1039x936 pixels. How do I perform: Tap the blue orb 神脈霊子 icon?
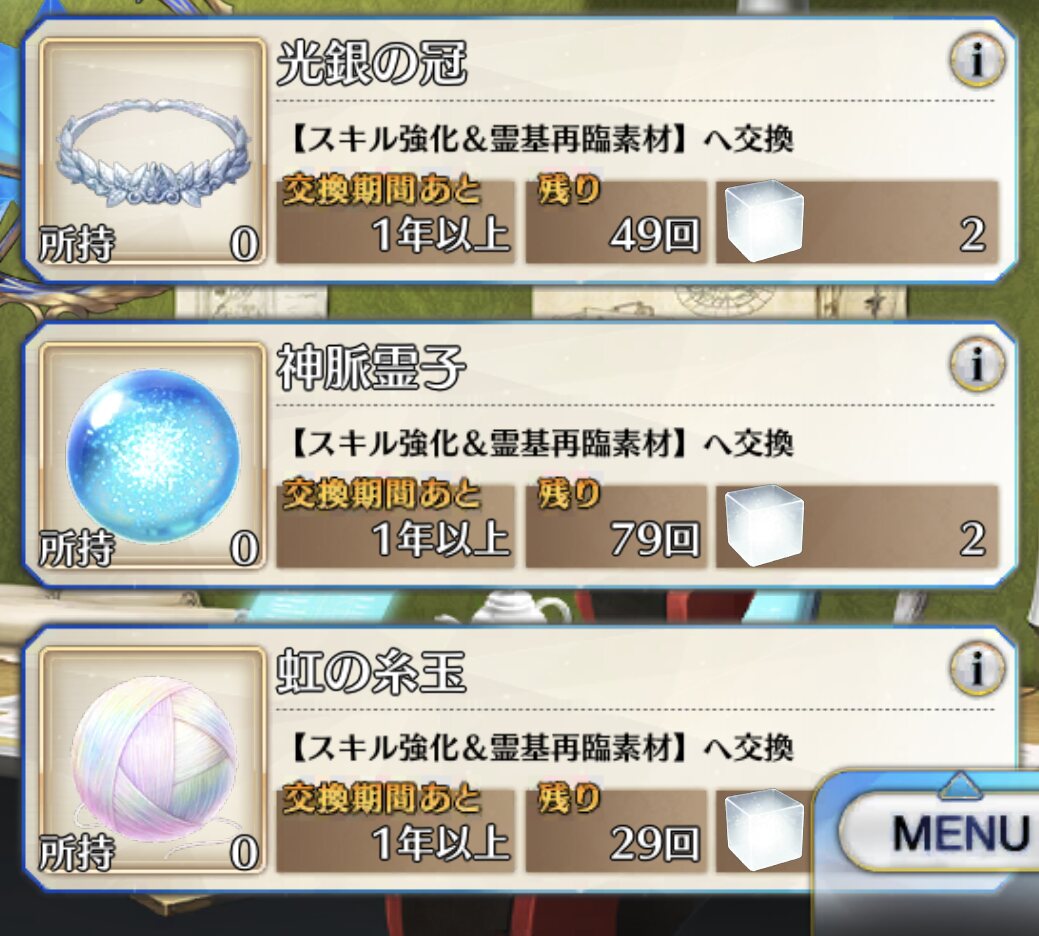pyautogui.click(x=154, y=457)
